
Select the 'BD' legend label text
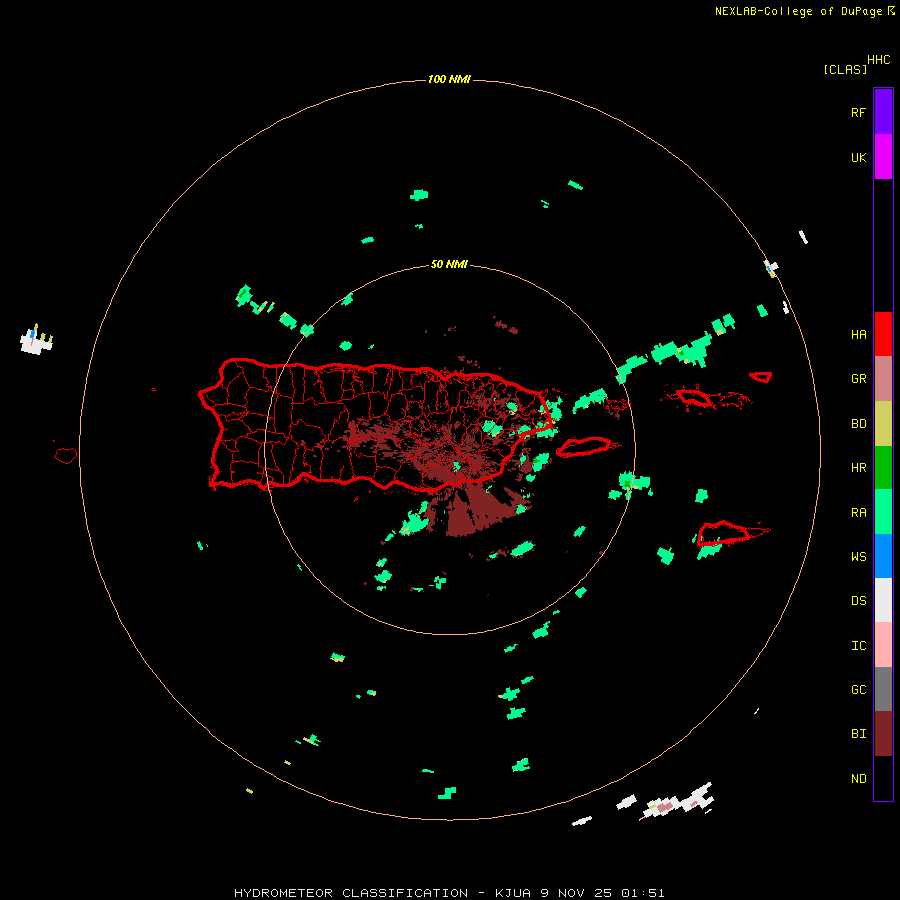click(858, 424)
